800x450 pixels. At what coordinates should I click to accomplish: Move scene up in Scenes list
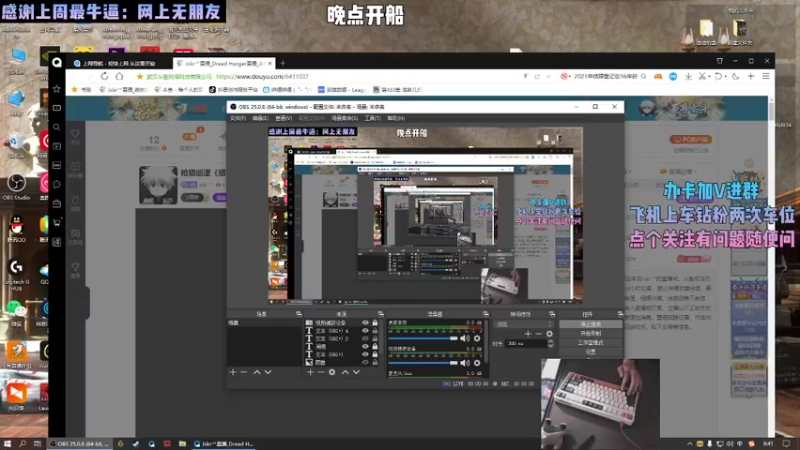(x=257, y=372)
